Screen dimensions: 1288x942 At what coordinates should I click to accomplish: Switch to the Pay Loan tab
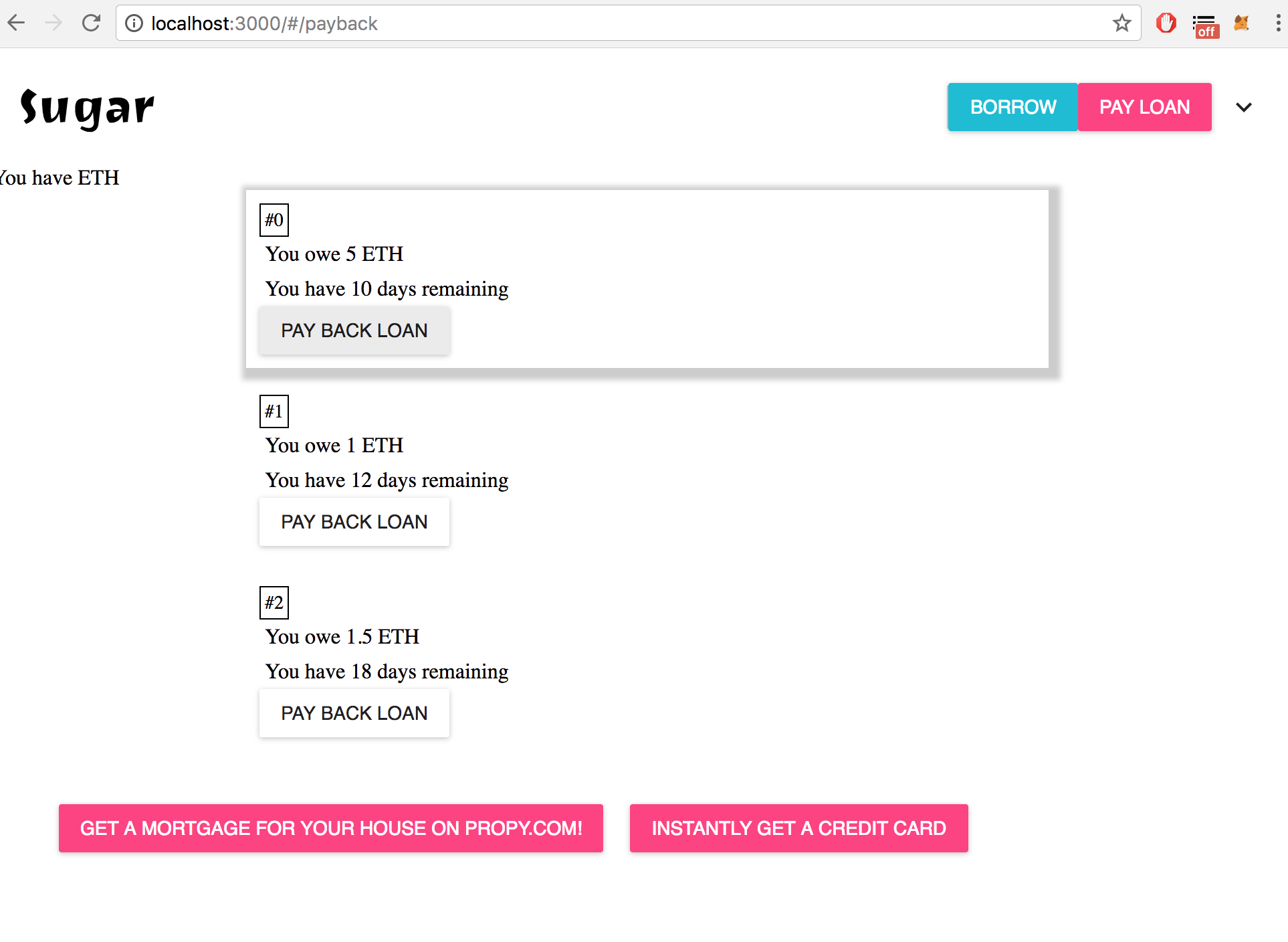pos(1144,107)
